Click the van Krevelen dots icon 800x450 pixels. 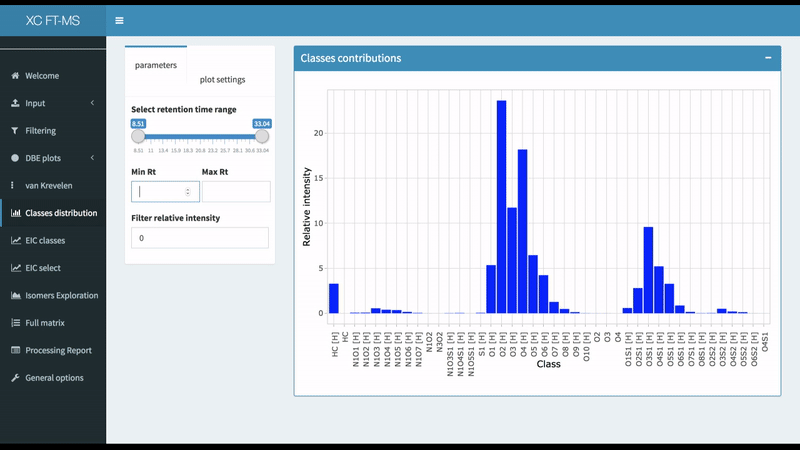click(x=15, y=186)
